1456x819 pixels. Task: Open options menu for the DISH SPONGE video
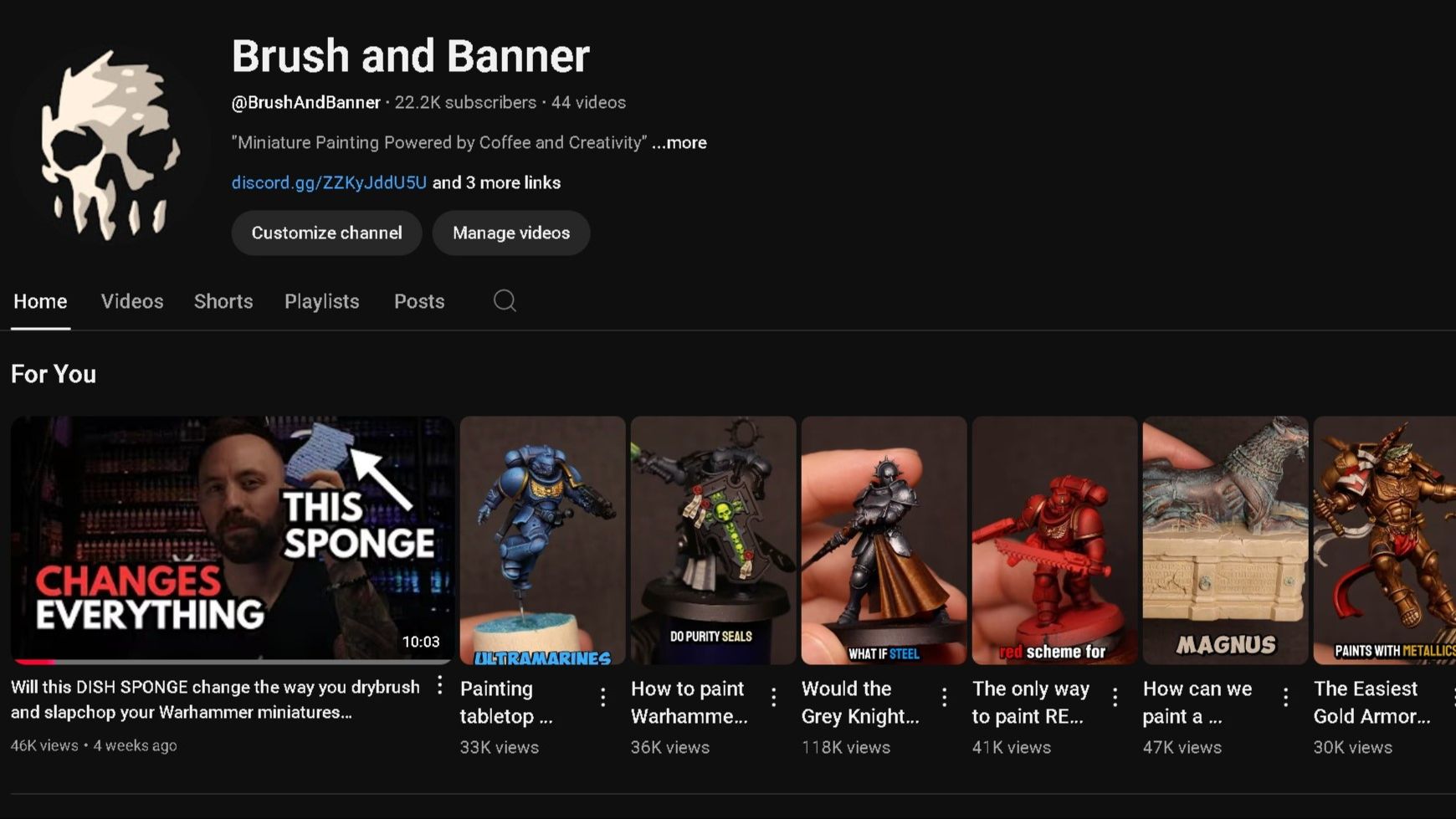coord(439,686)
